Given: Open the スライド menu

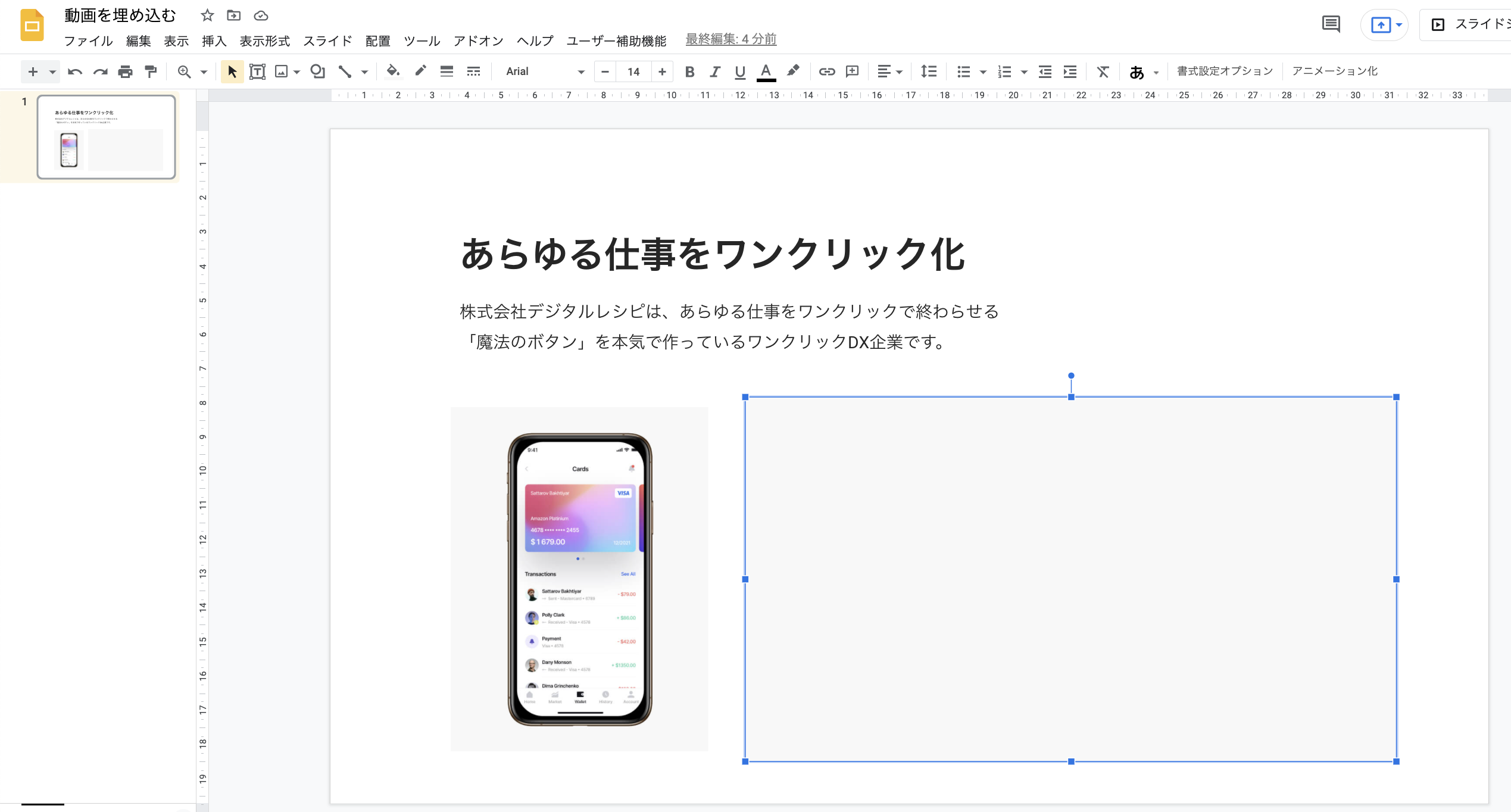Looking at the screenshot, I should [327, 40].
